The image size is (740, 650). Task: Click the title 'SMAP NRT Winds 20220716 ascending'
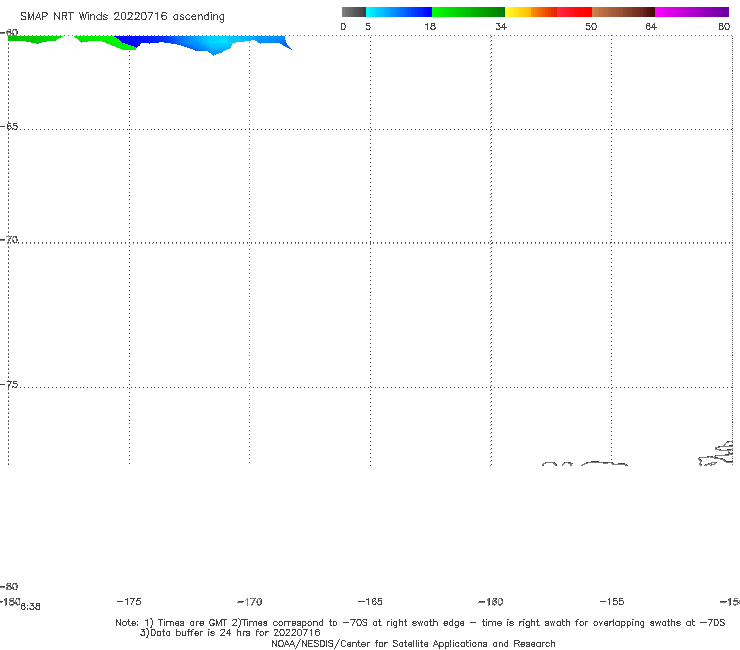[122, 17]
